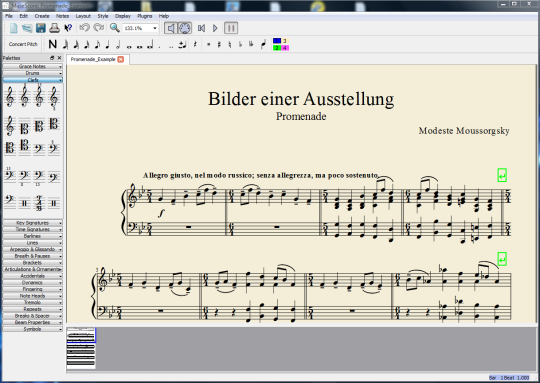Select the quarter note duration

point(107,44)
